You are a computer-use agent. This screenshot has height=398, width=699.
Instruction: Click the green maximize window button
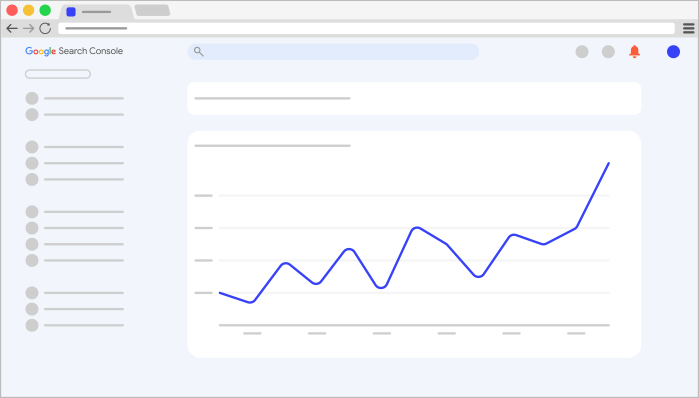pos(45,10)
